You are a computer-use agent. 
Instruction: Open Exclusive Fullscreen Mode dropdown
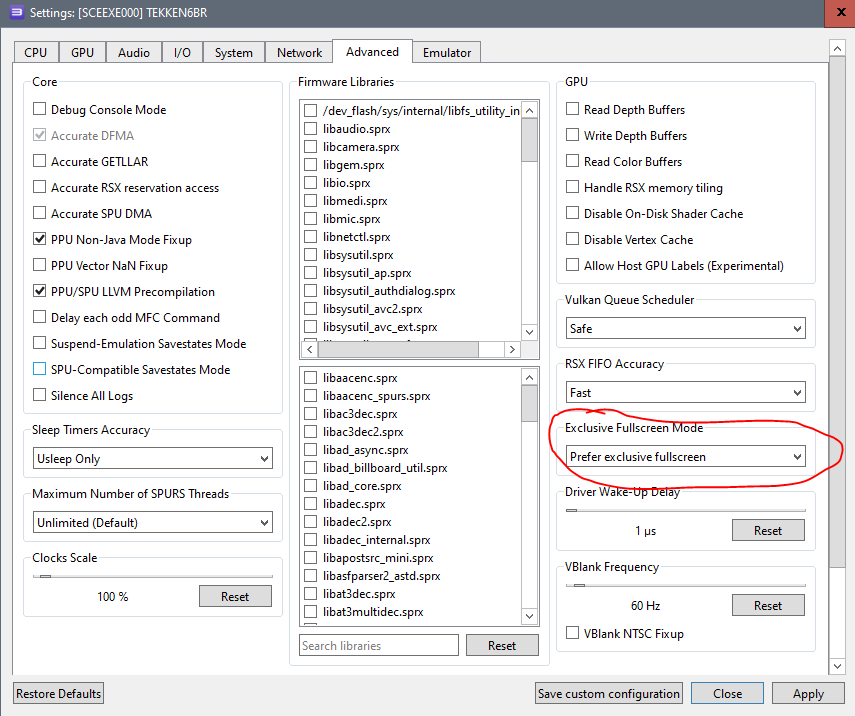[x=685, y=457]
